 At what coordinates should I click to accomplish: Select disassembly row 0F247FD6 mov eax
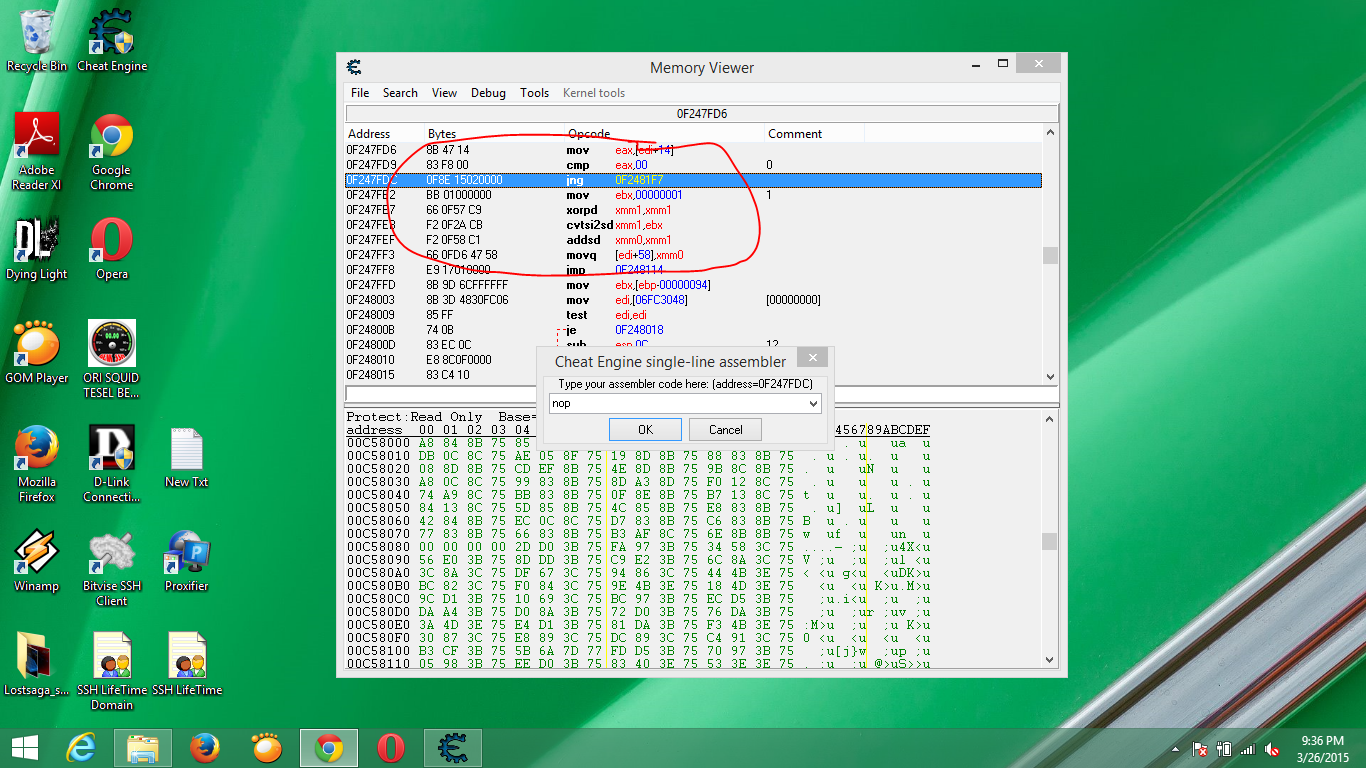tap(694, 150)
